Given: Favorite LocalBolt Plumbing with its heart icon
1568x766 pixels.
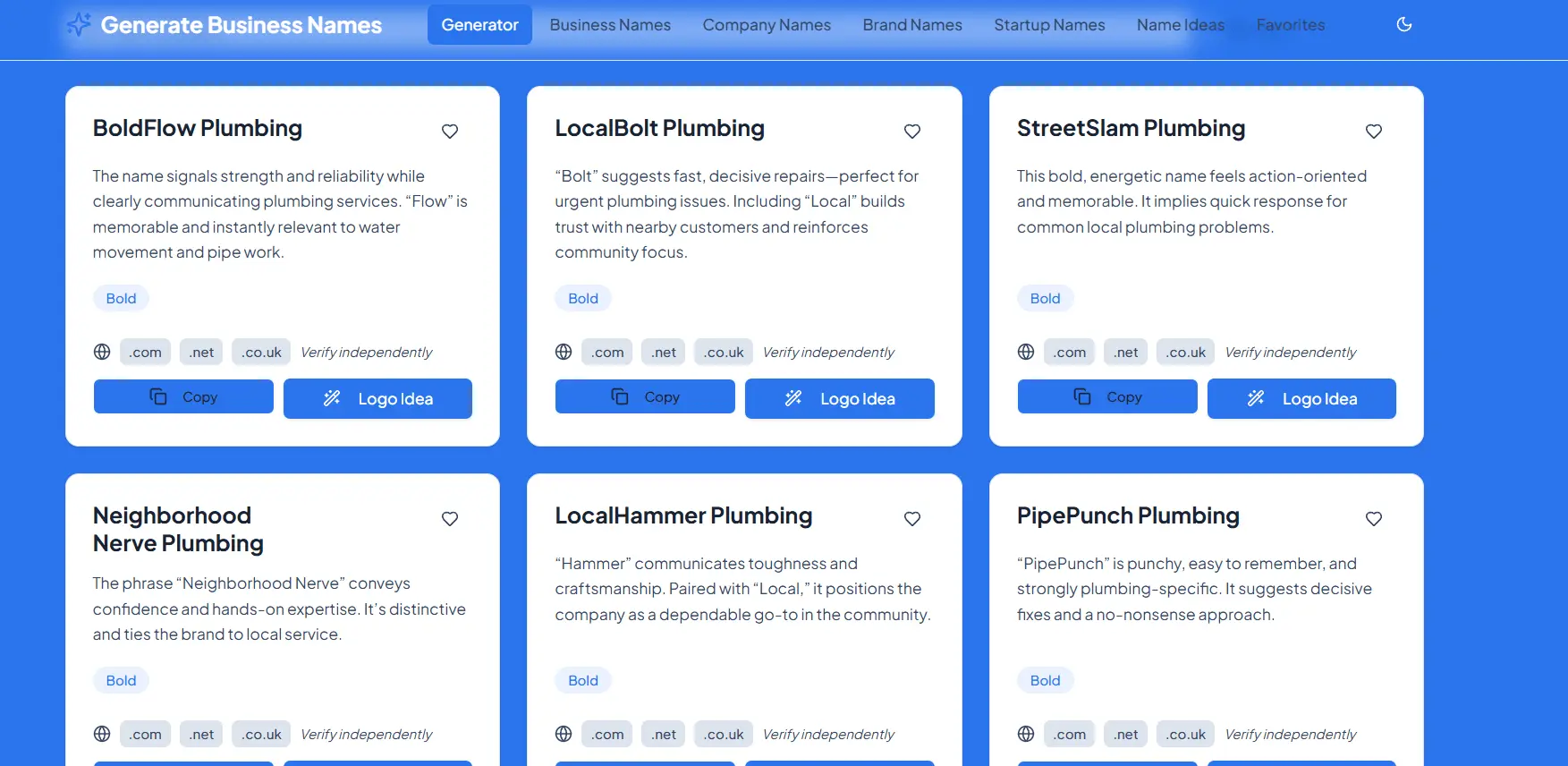Looking at the screenshot, I should tap(912, 132).
